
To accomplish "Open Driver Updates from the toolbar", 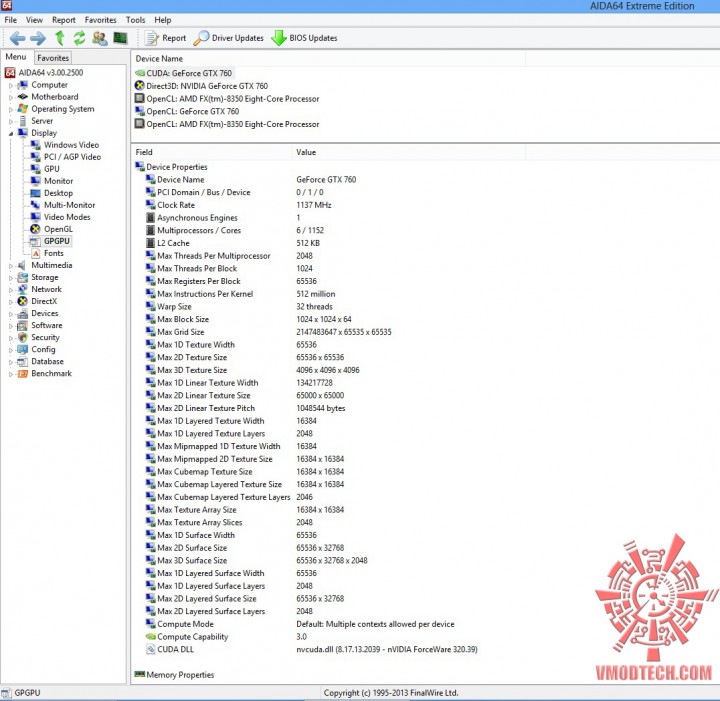I will [x=229, y=38].
